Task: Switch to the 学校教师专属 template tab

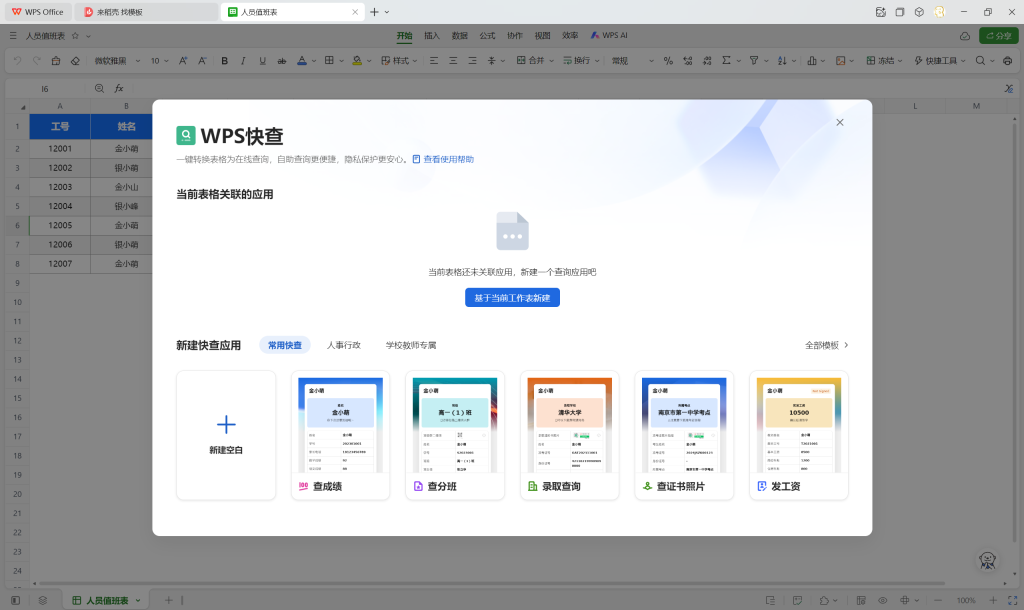Action: tap(411, 345)
